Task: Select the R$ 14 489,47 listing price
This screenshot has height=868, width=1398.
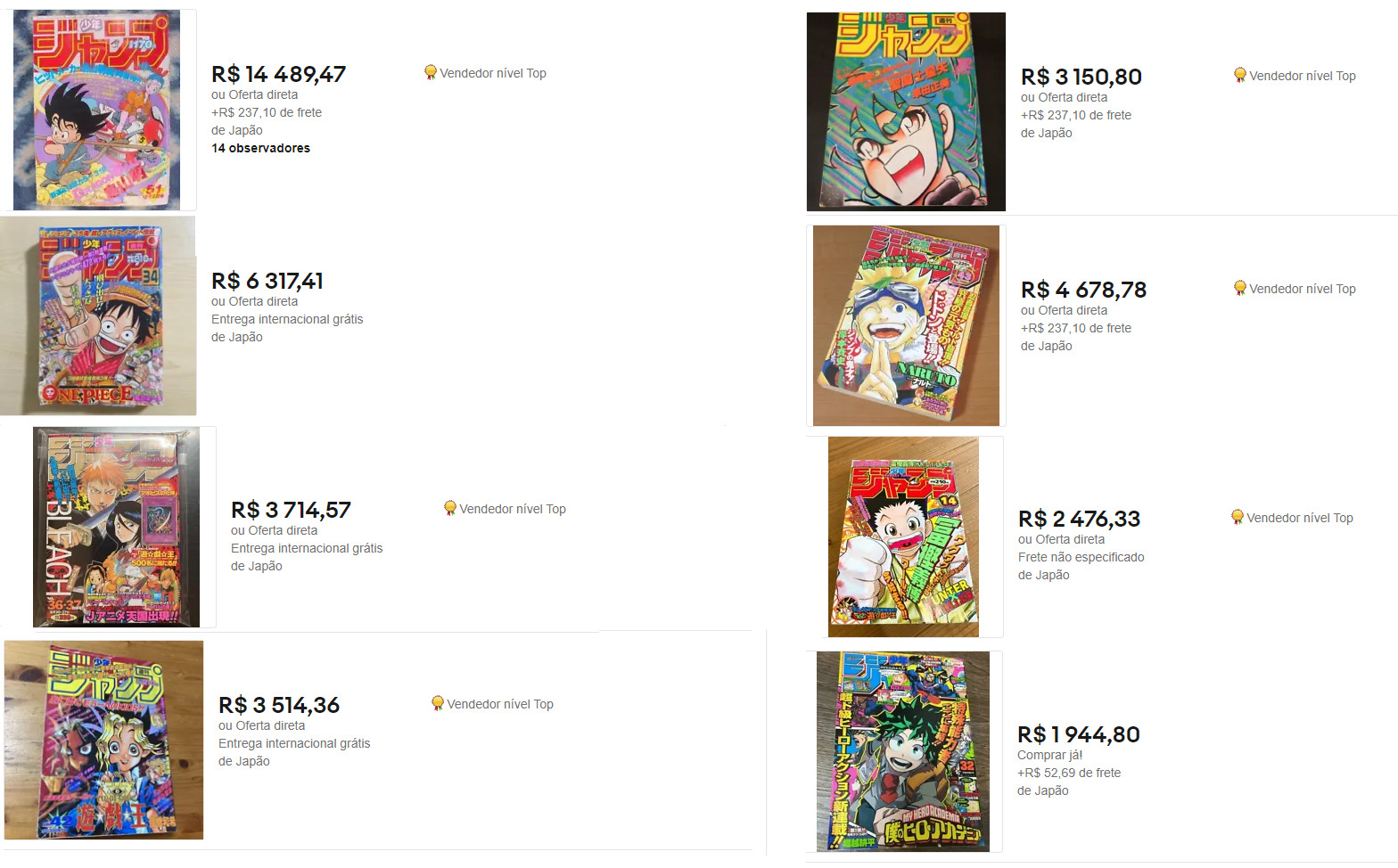Action: [278, 74]
